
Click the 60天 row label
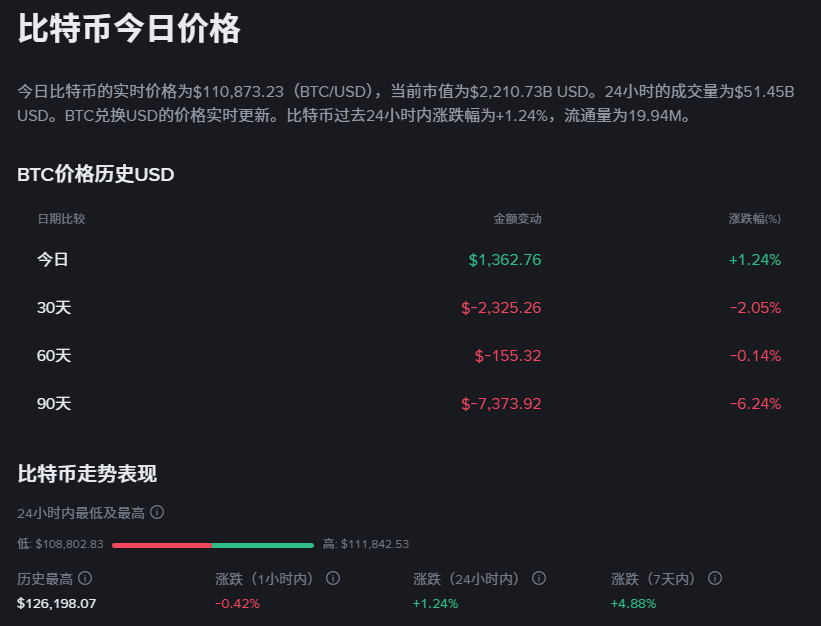coord(54,355)
